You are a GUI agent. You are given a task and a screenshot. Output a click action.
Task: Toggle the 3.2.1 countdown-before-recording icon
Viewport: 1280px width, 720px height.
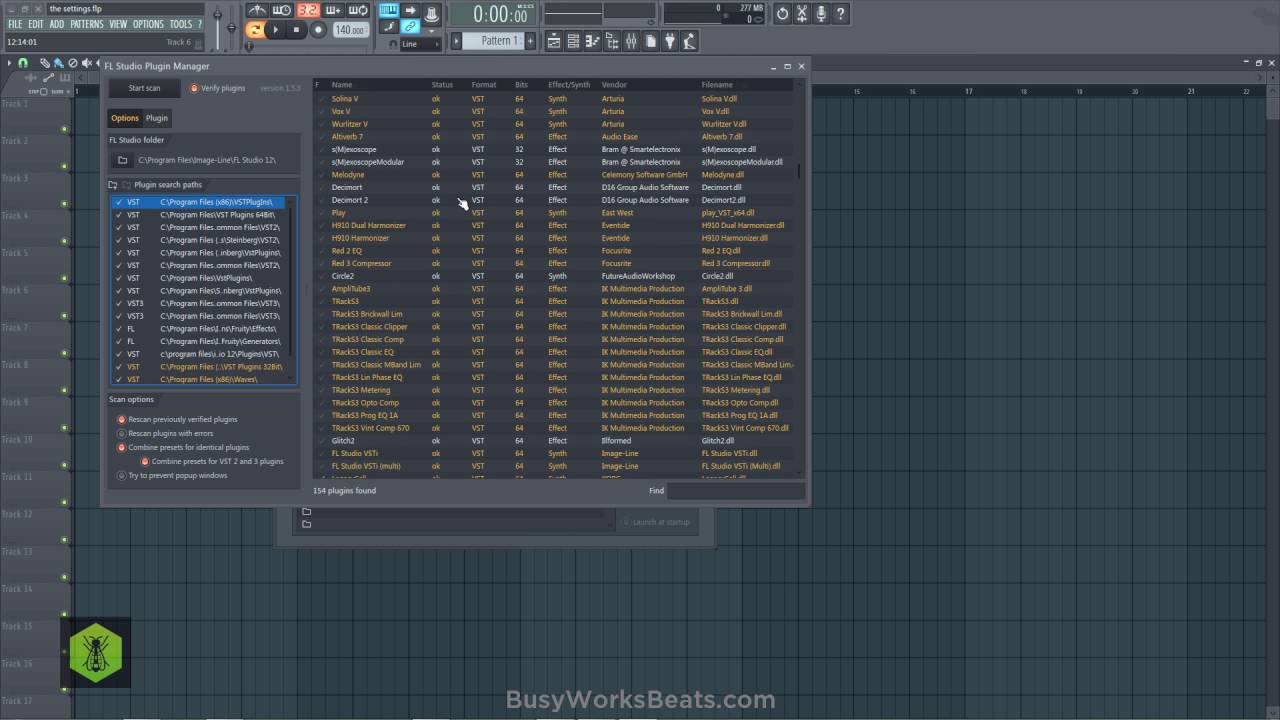point(307,10)
